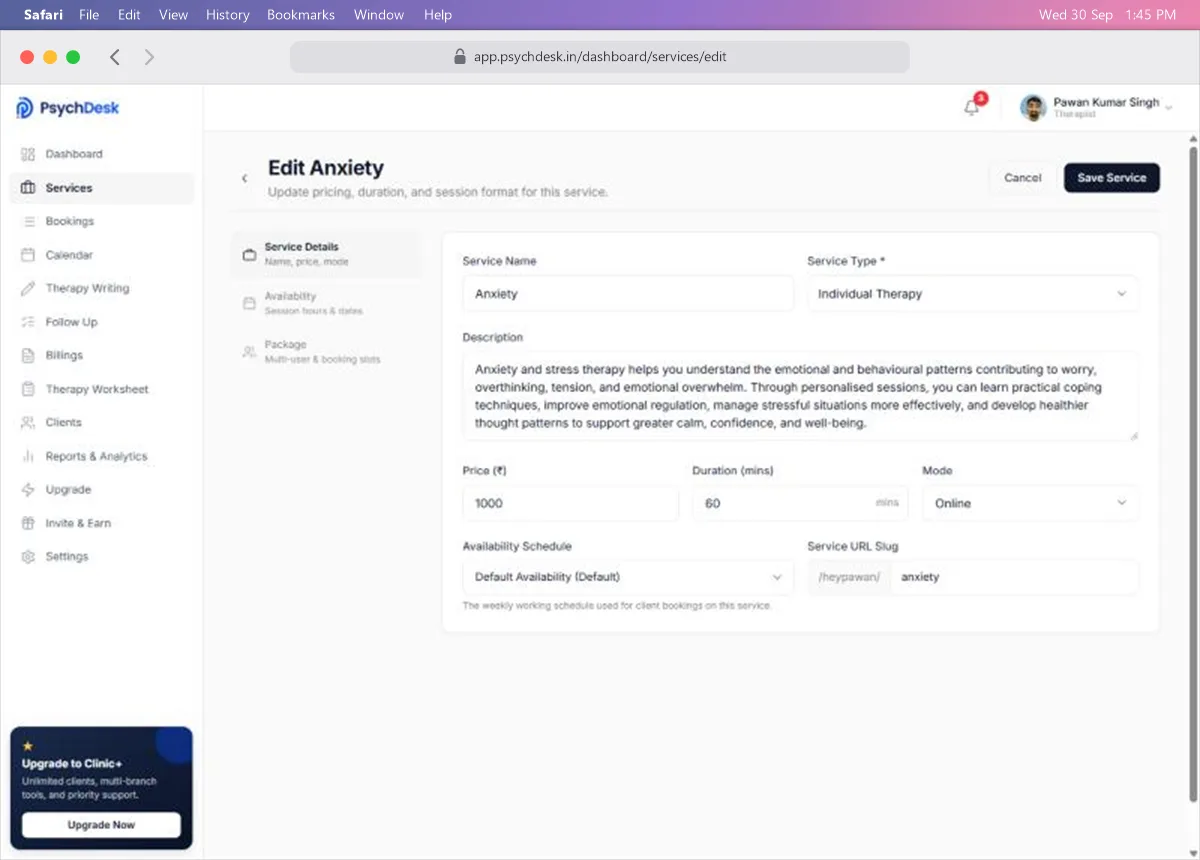This screenshot has height=860, width=1200.
Task: Click the Upgrade Now button
Action: click(101, 825)
